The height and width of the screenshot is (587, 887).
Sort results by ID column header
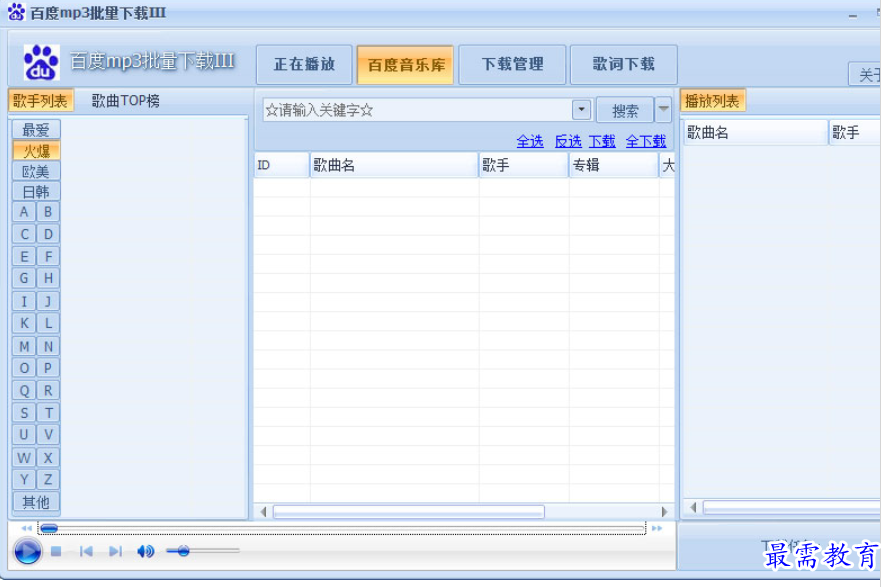coord(281,165)
